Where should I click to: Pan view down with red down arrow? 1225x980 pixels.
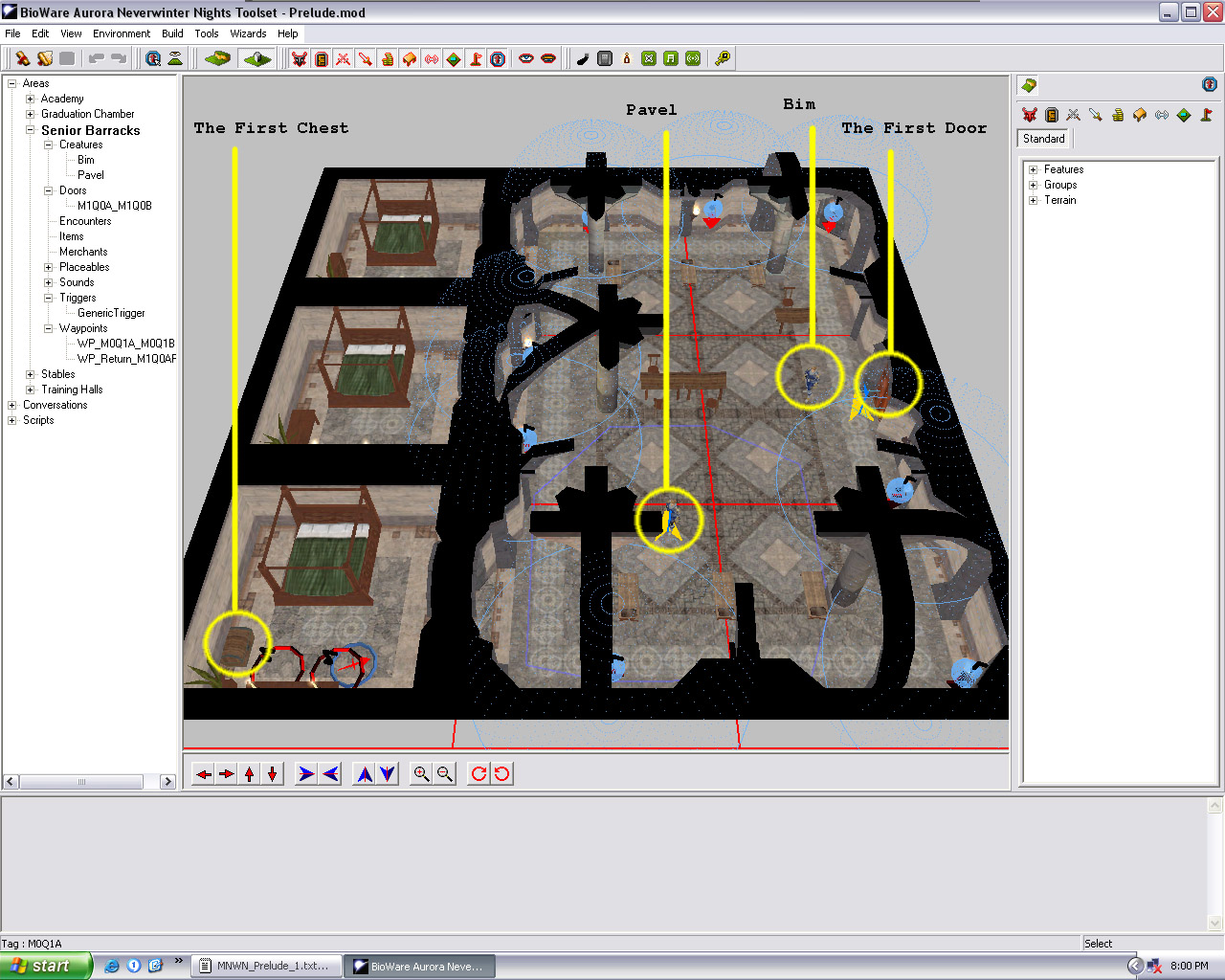tap(273, 773)
